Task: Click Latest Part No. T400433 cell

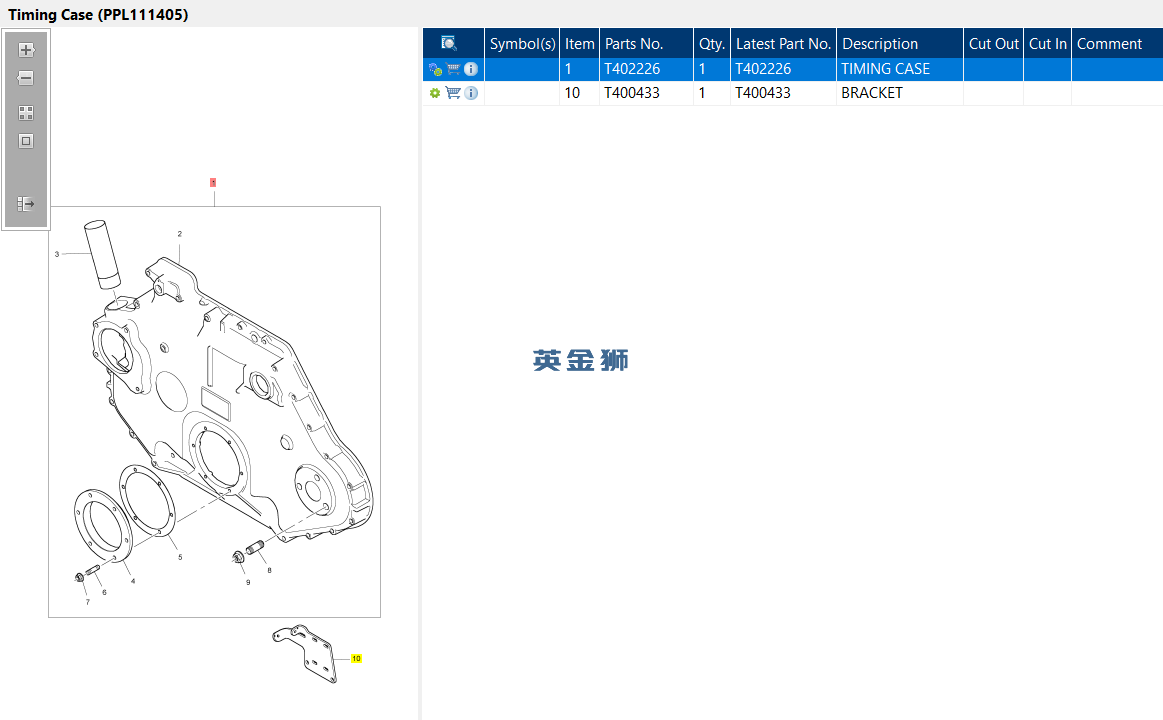Action: click(x=783, y=93)
